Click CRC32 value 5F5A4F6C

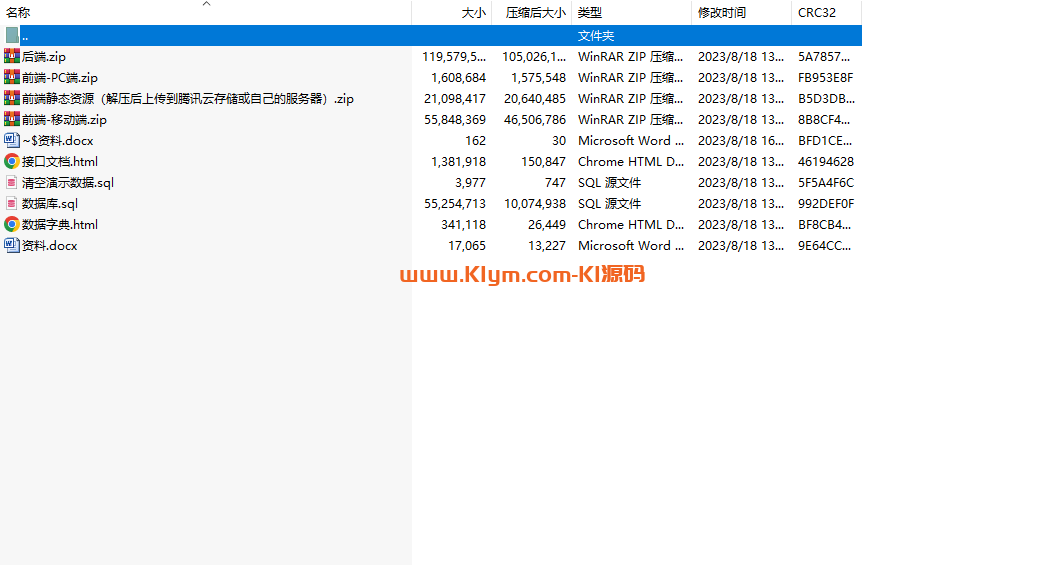(x=826, y=183)
